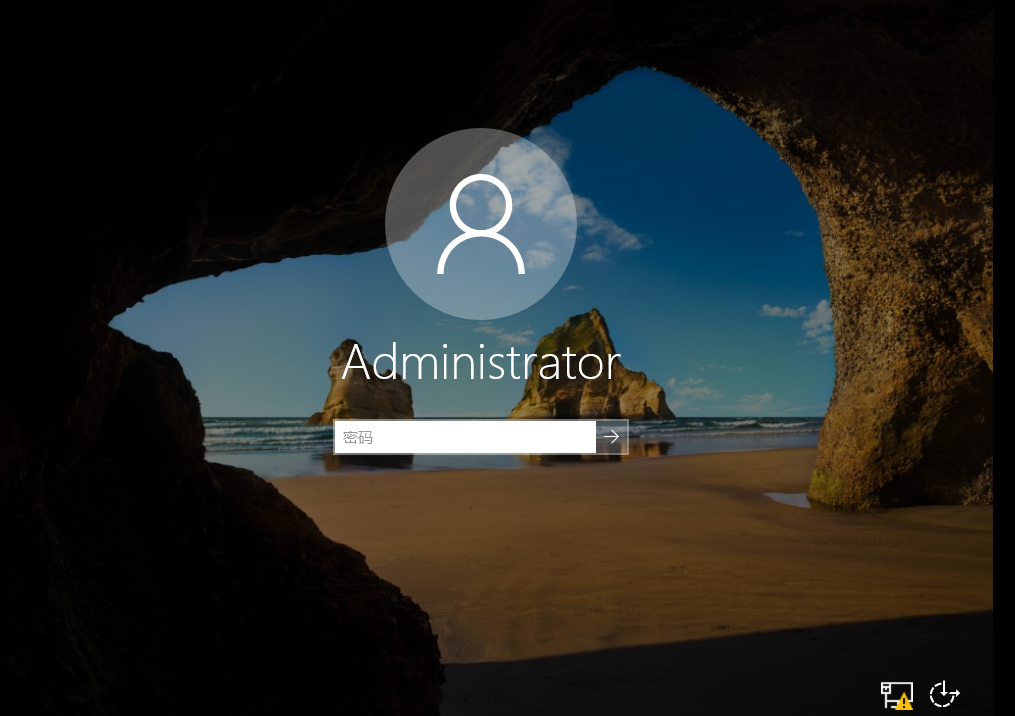Click the 密码 placeholder text

pyautogui.click(x=357, y=437)
